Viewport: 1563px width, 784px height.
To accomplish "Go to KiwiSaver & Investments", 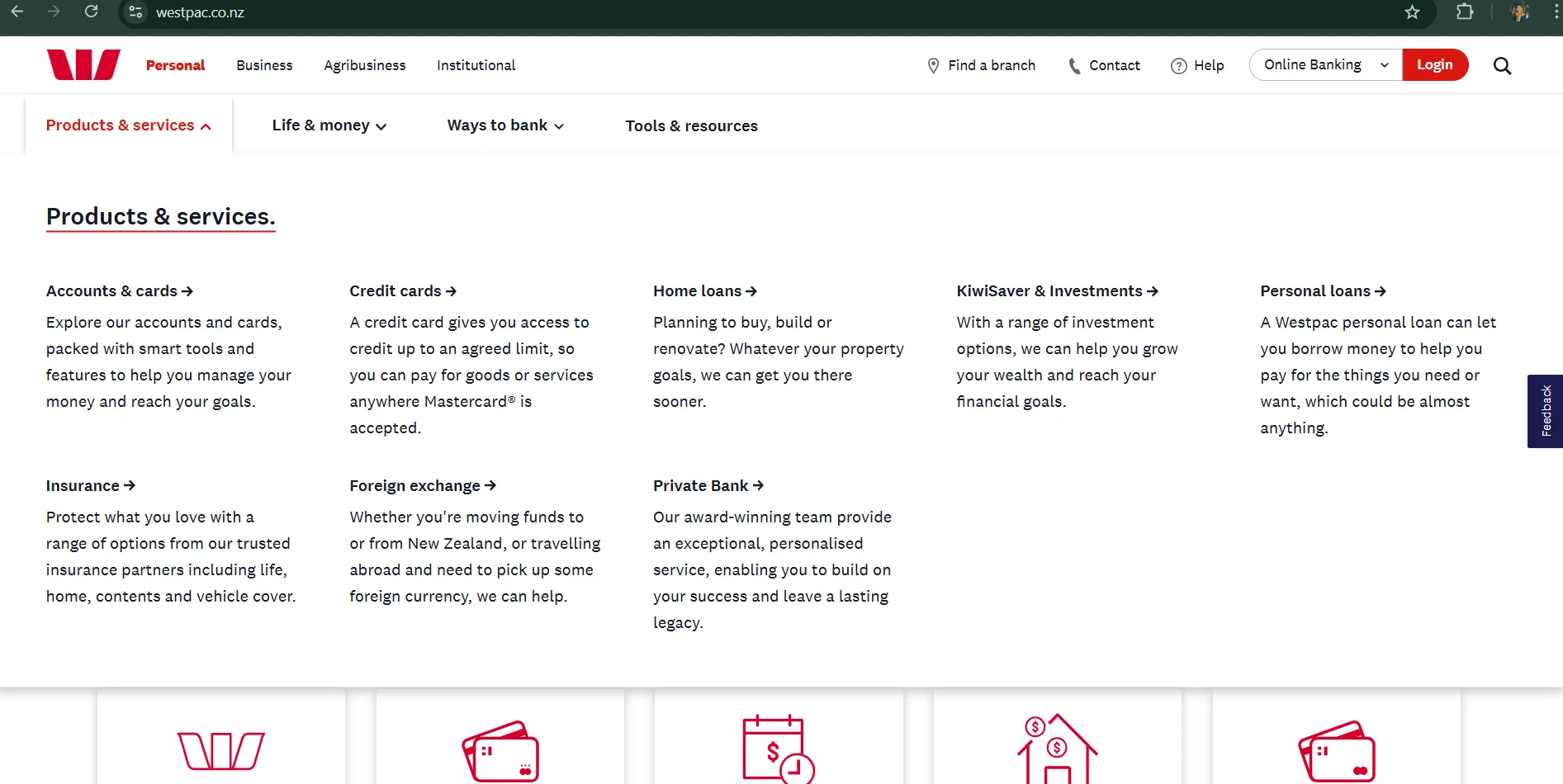I will (1058, 291).
